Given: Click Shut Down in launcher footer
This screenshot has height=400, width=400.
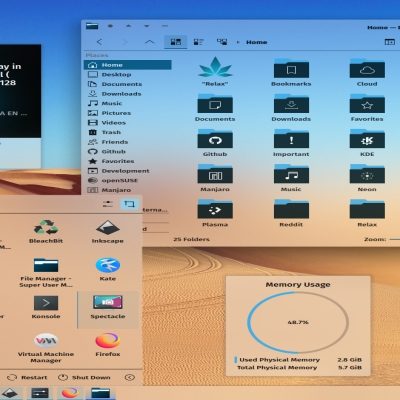Looking at the screenshot, I should (x=84, y=377).
